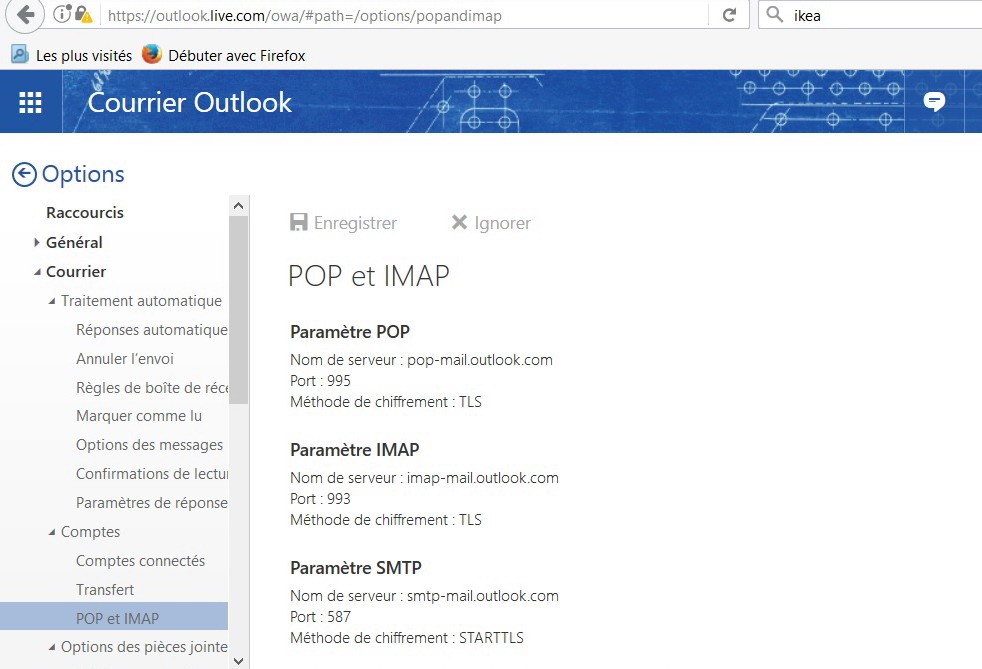Image resolution: width=982 pixels, height=669 pixels.
Task: Click the browser back arrow button
Action: (24, 15)
